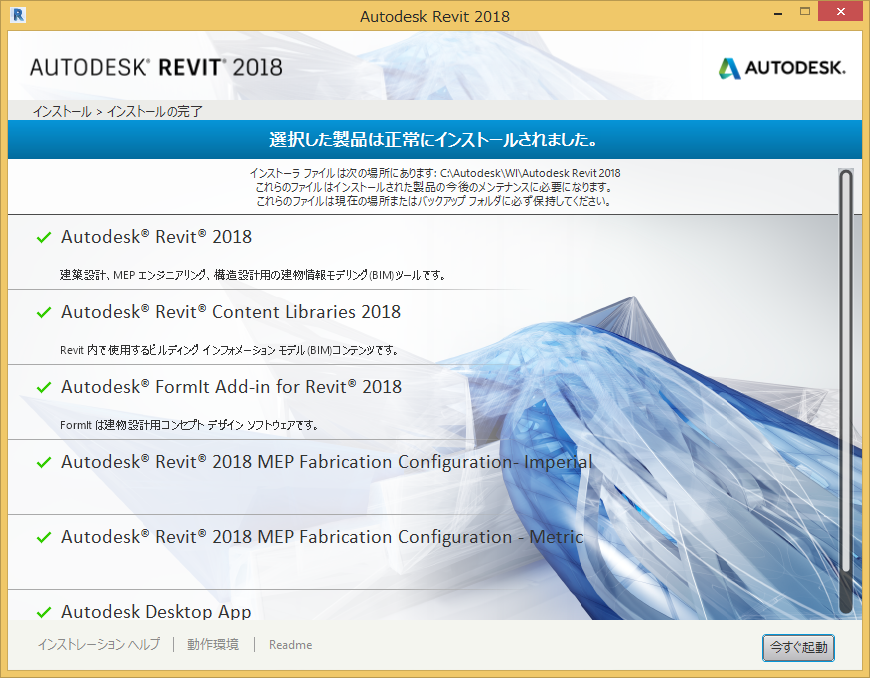This screenshot has height=678, width=870.
Task: Click the Autodesk logo
Action: pos(782,68)
